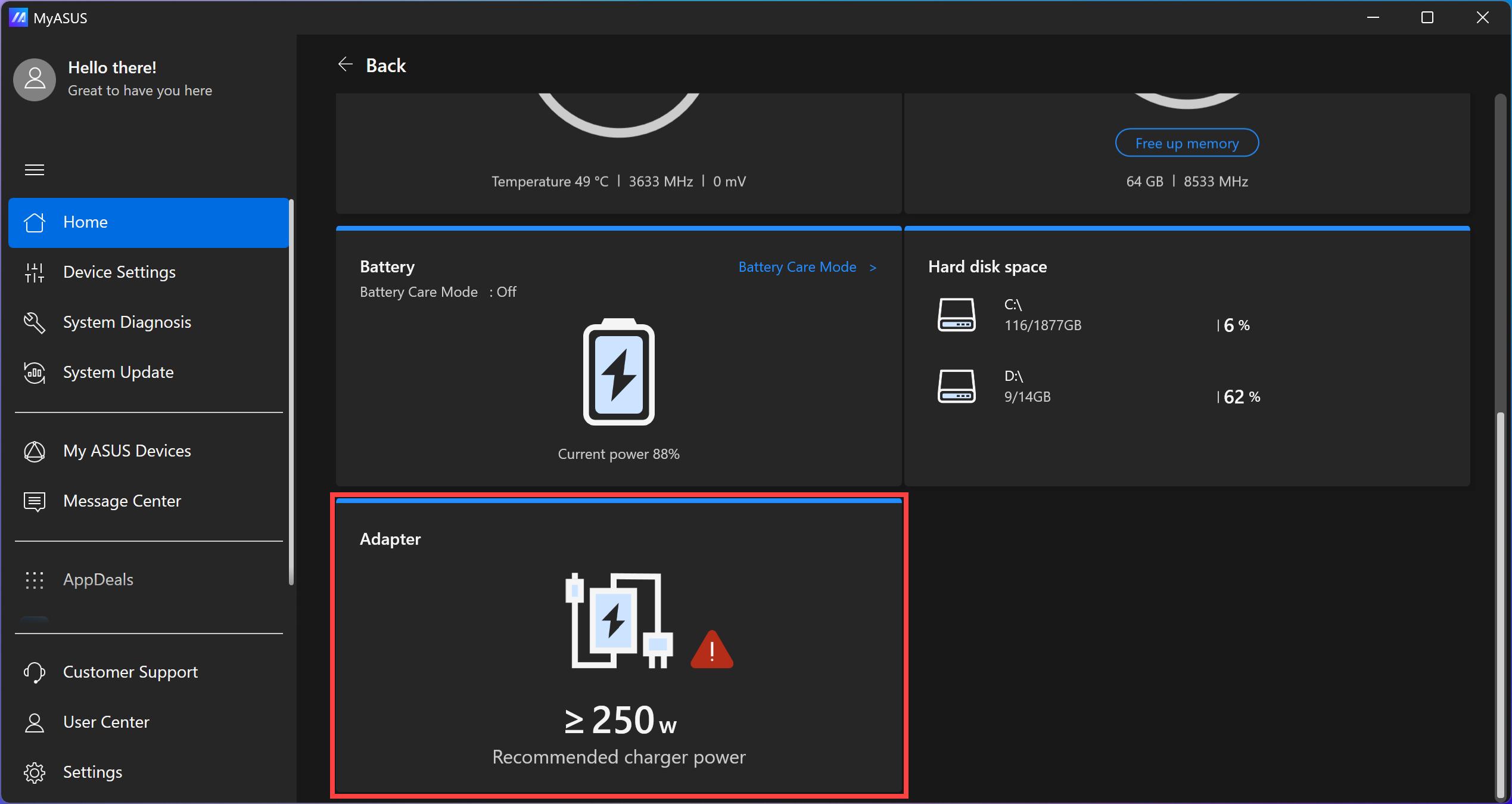Click the Customer Support headset icon
This screenshot has width=1512, height=804.
(x=35, y=672)
